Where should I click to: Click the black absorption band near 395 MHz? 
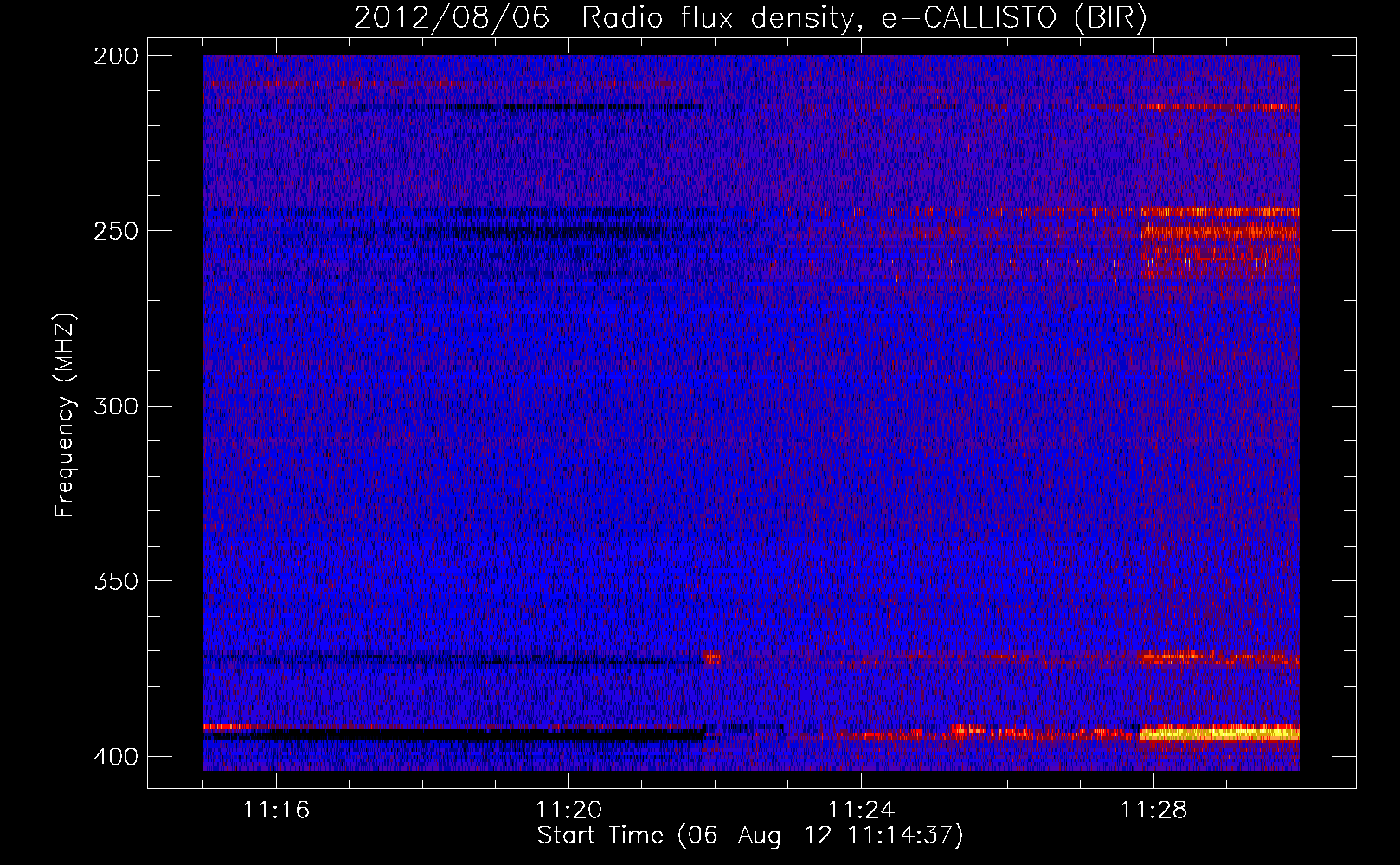454,735
